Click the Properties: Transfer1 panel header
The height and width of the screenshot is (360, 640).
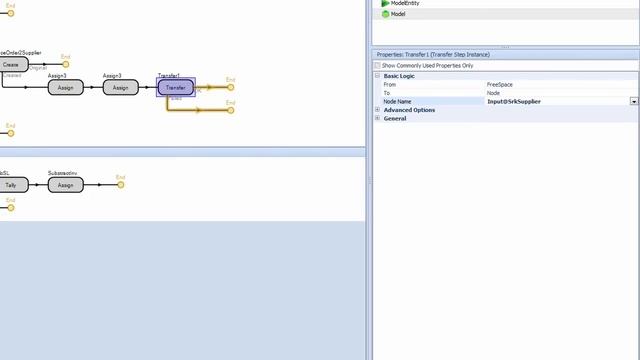click(x=505, y=54)
